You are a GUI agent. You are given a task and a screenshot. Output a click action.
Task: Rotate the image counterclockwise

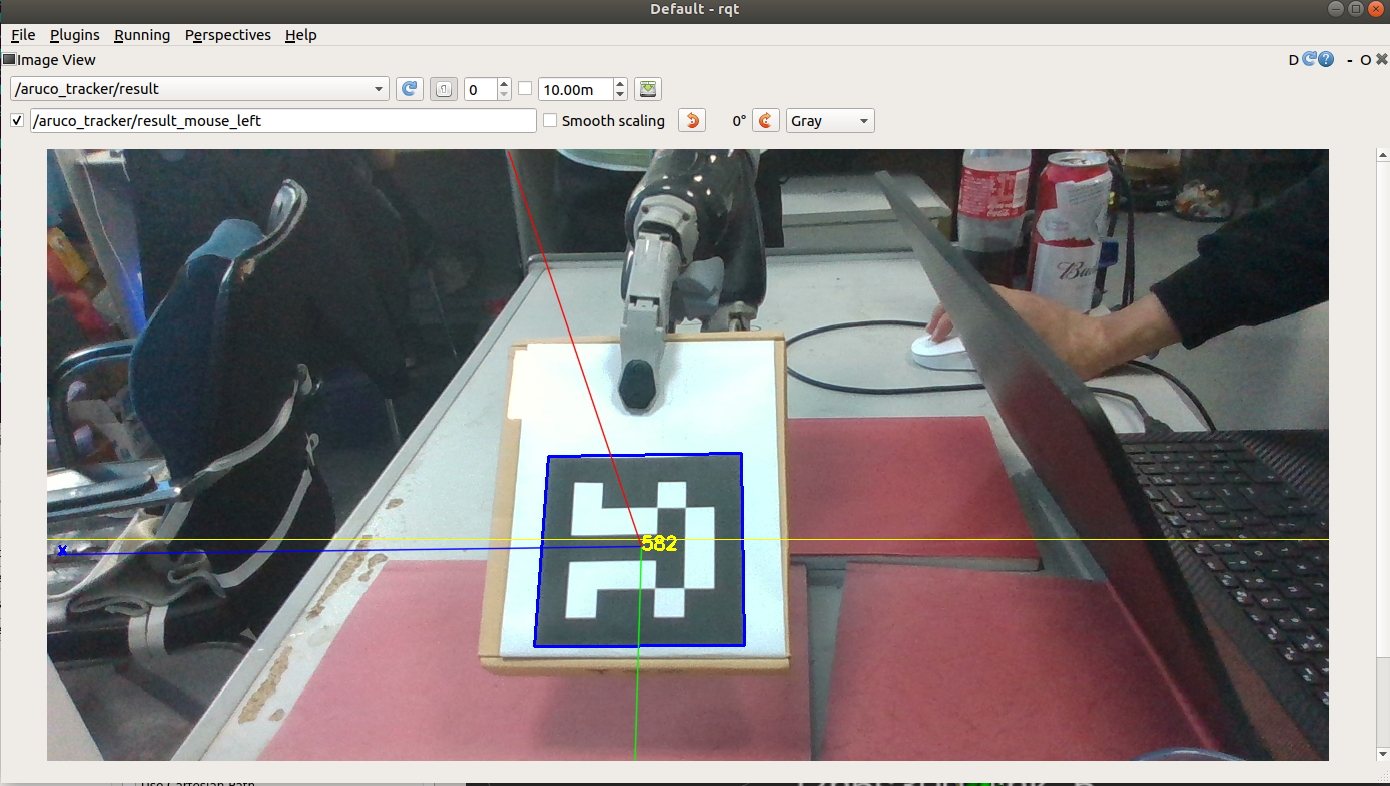691,120
